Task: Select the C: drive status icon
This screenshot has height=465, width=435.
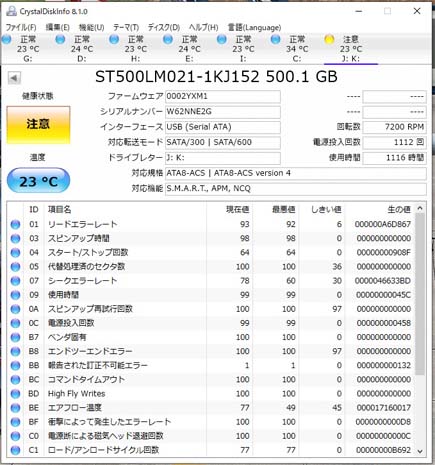Action: (x=275, y=39)
